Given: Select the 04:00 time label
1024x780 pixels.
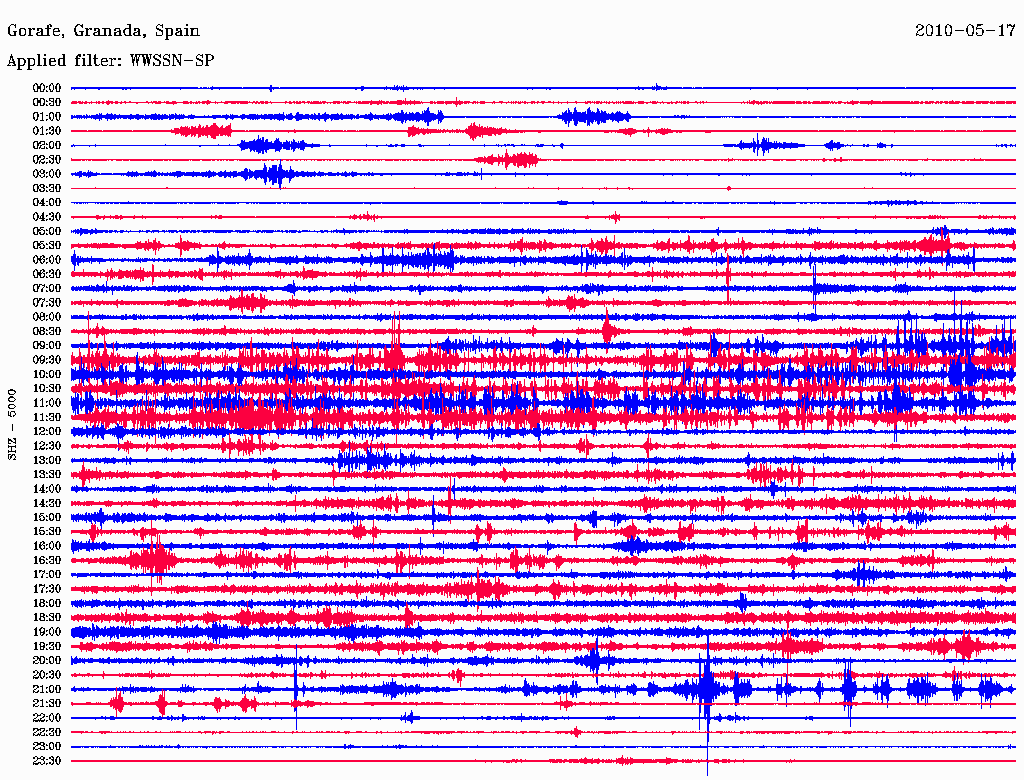Looking at the screenshot, I should pyautogui.click(x=46, y=203).
